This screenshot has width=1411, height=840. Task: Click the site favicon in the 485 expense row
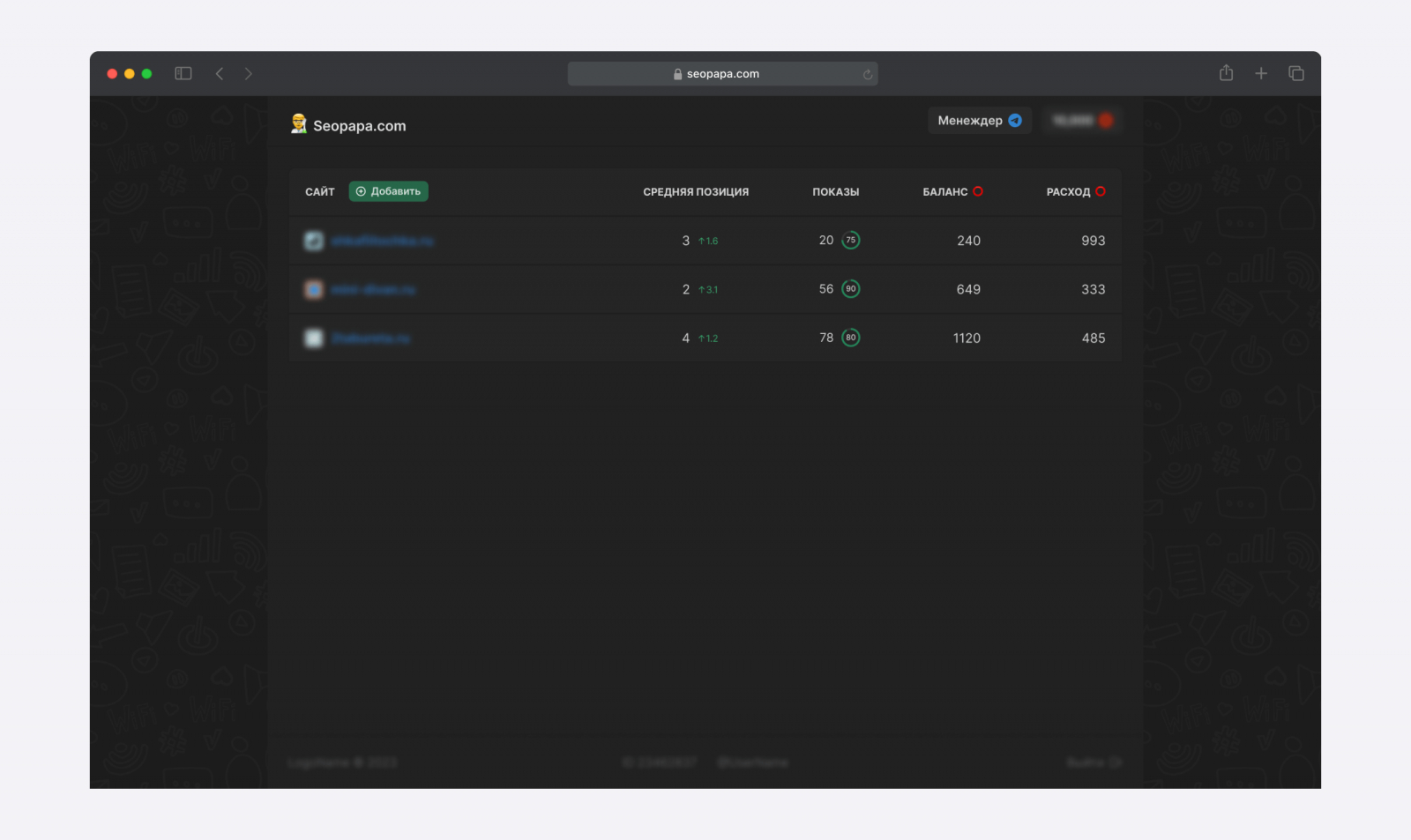click(x=314, y=338)
